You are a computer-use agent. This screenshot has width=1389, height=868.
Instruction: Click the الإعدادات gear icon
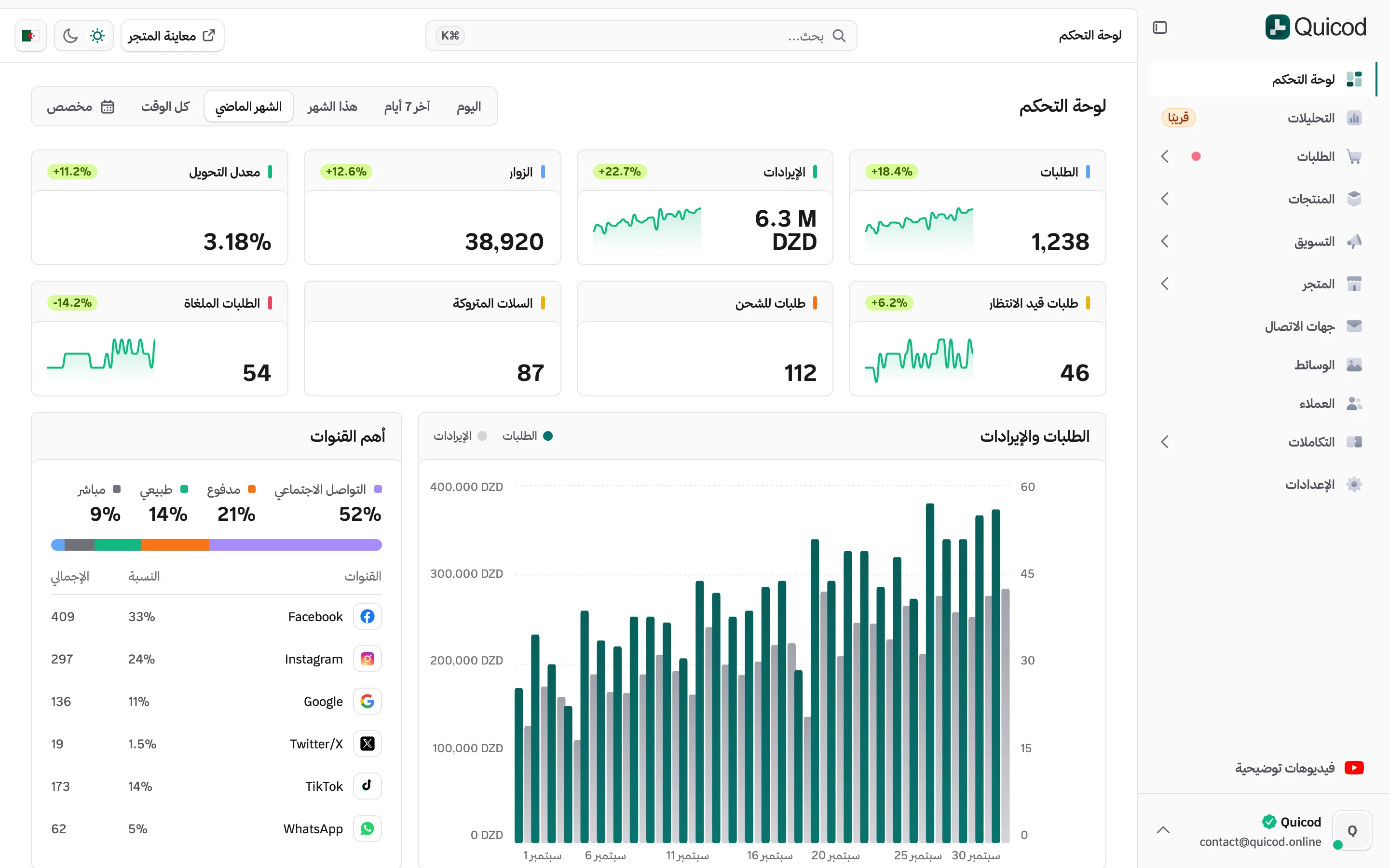point(1354,485)
